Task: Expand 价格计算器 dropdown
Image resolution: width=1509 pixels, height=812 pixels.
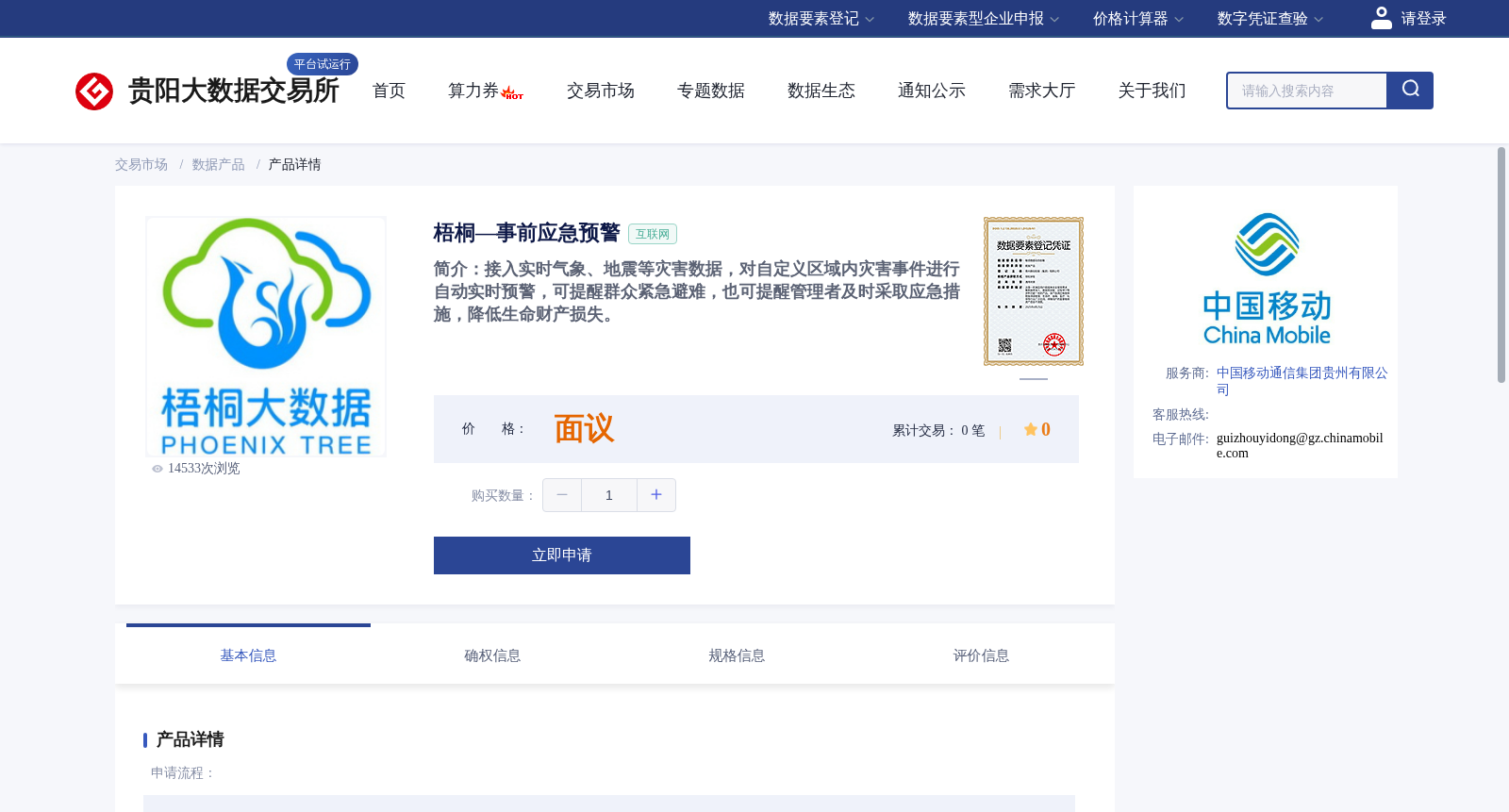Action: [1138, 19]
